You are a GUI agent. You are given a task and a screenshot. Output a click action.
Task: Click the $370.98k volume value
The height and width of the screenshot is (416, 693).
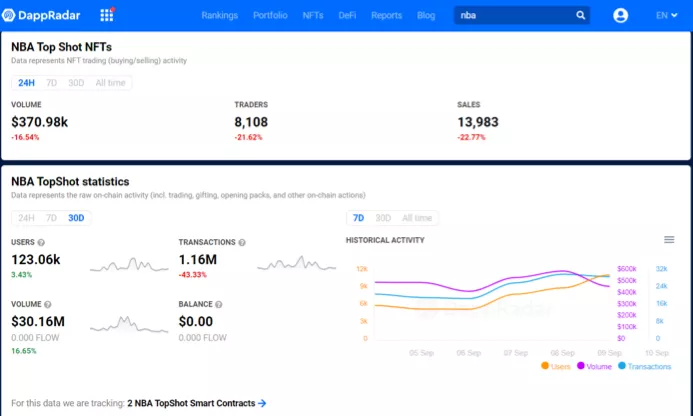point(40,122)
